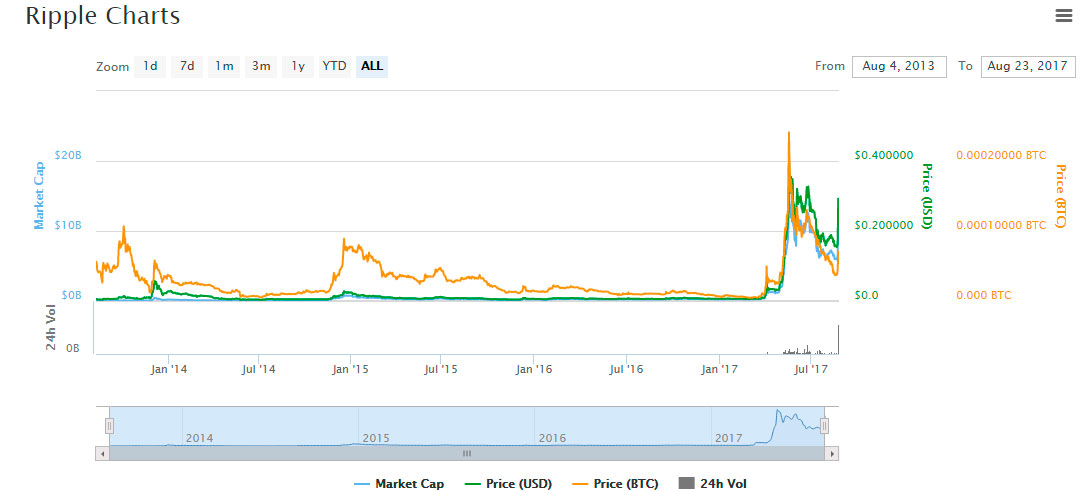Set zoom to 3m
This screenshot has height=491, width=1082.
coord(261,66)
